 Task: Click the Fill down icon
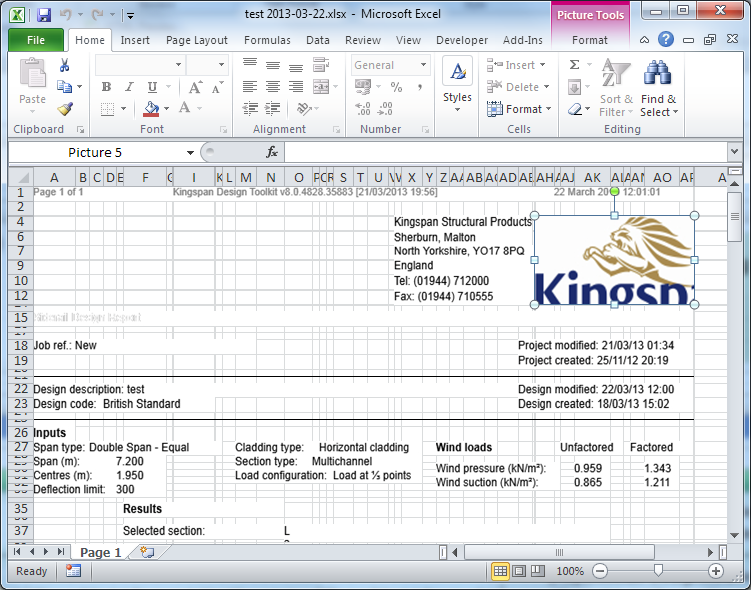click(x=574, y=87)
